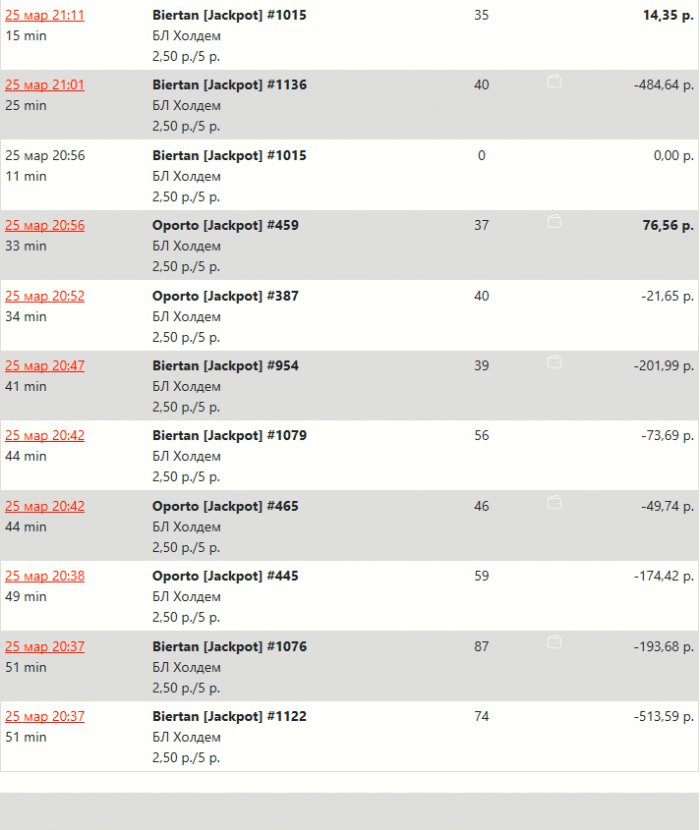Click the 76,56 р. winnings value
700x830 pixels.
click(668, 225)
